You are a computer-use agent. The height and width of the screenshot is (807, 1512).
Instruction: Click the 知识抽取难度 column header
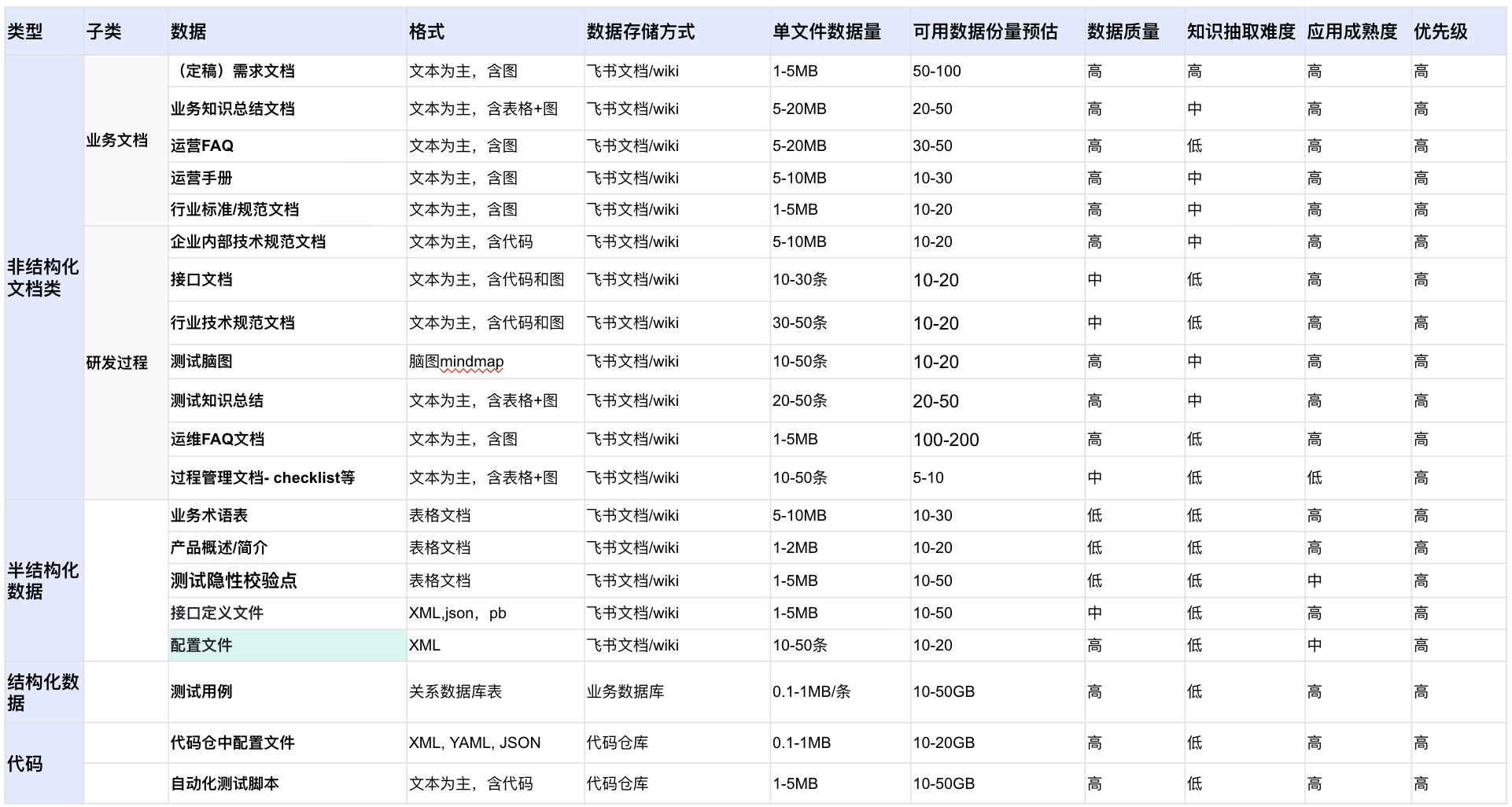[1241, 31]
